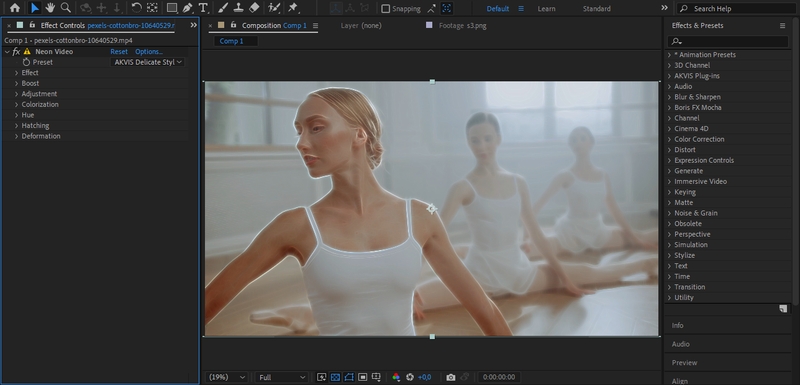Select the Roto Brush tool
This screenshot has width=800, height=385.
(x=274, y=8)
